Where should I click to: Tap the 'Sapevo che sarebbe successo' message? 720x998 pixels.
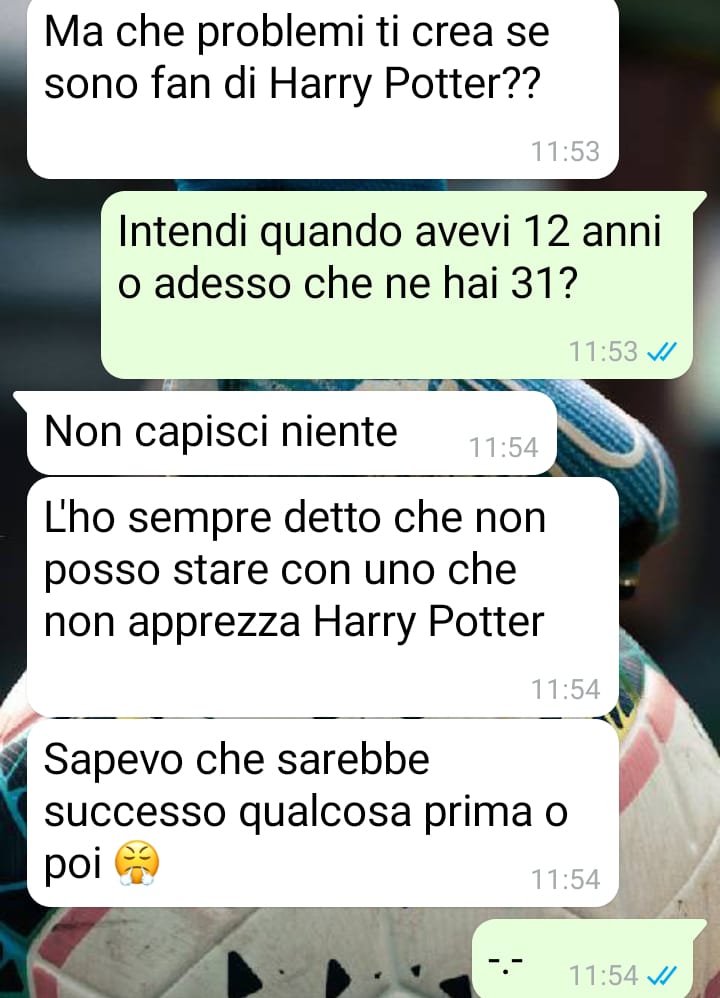click(x=323, y=813)
